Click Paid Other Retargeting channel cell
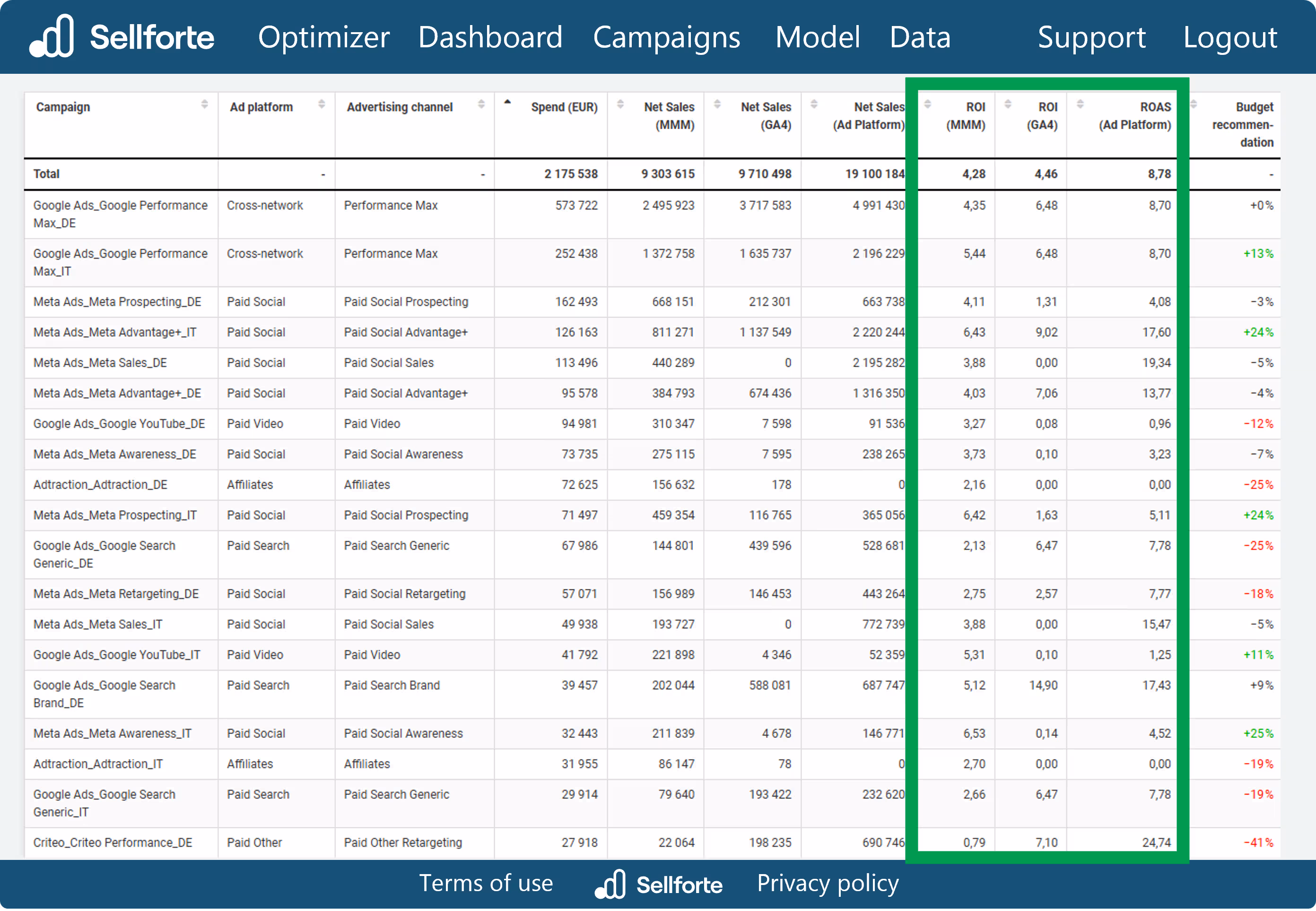Screen dimensions: 1316x911 tap(403, 843)
